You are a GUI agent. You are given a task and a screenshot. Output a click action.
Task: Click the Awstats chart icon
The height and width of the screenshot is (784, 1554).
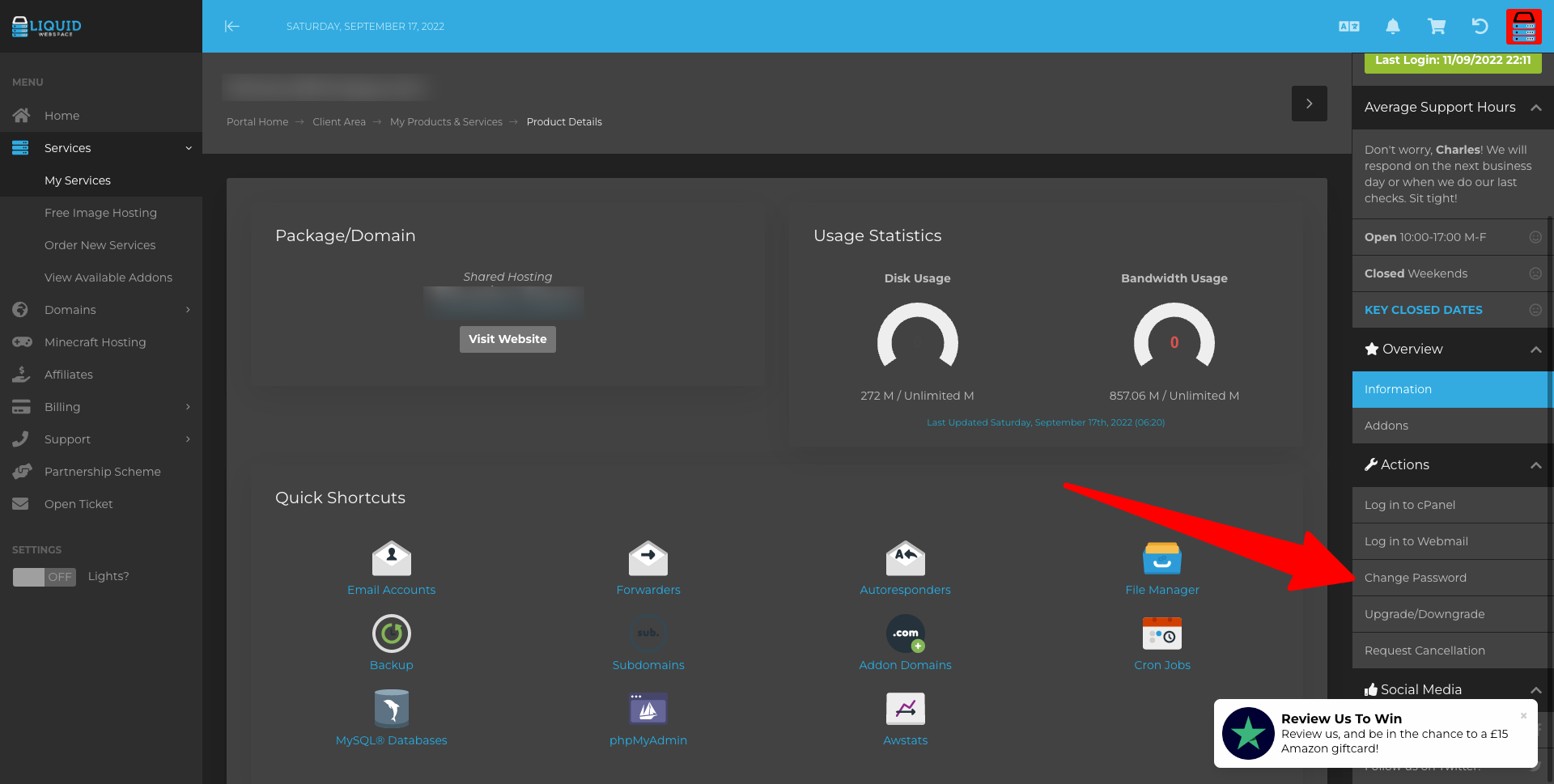[x=905, y=709]
